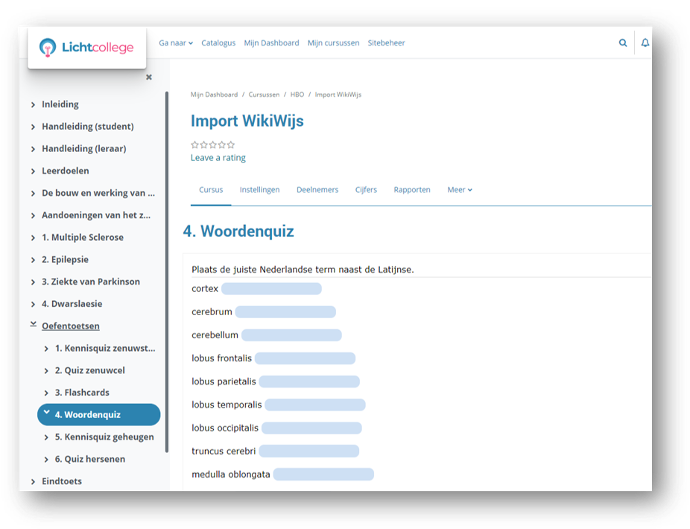Collapse the Oefentoetsen section

[x=33, y=325]
